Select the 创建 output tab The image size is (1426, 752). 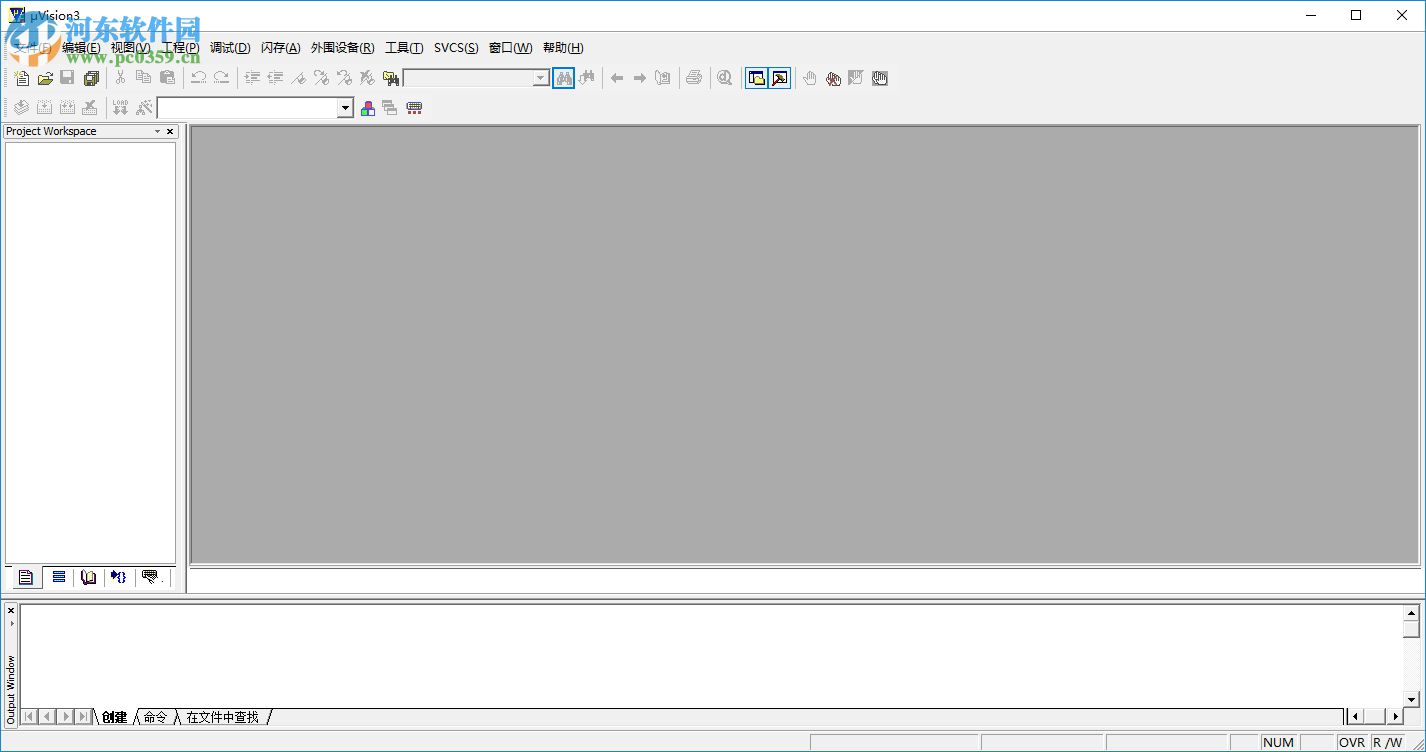(114, 717)
